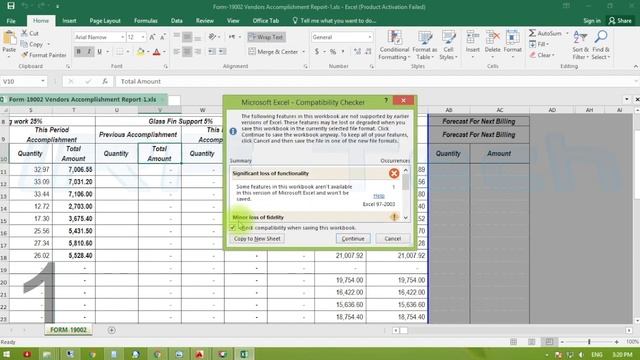Click the Cut scissors icon

[x=24, y=33]
